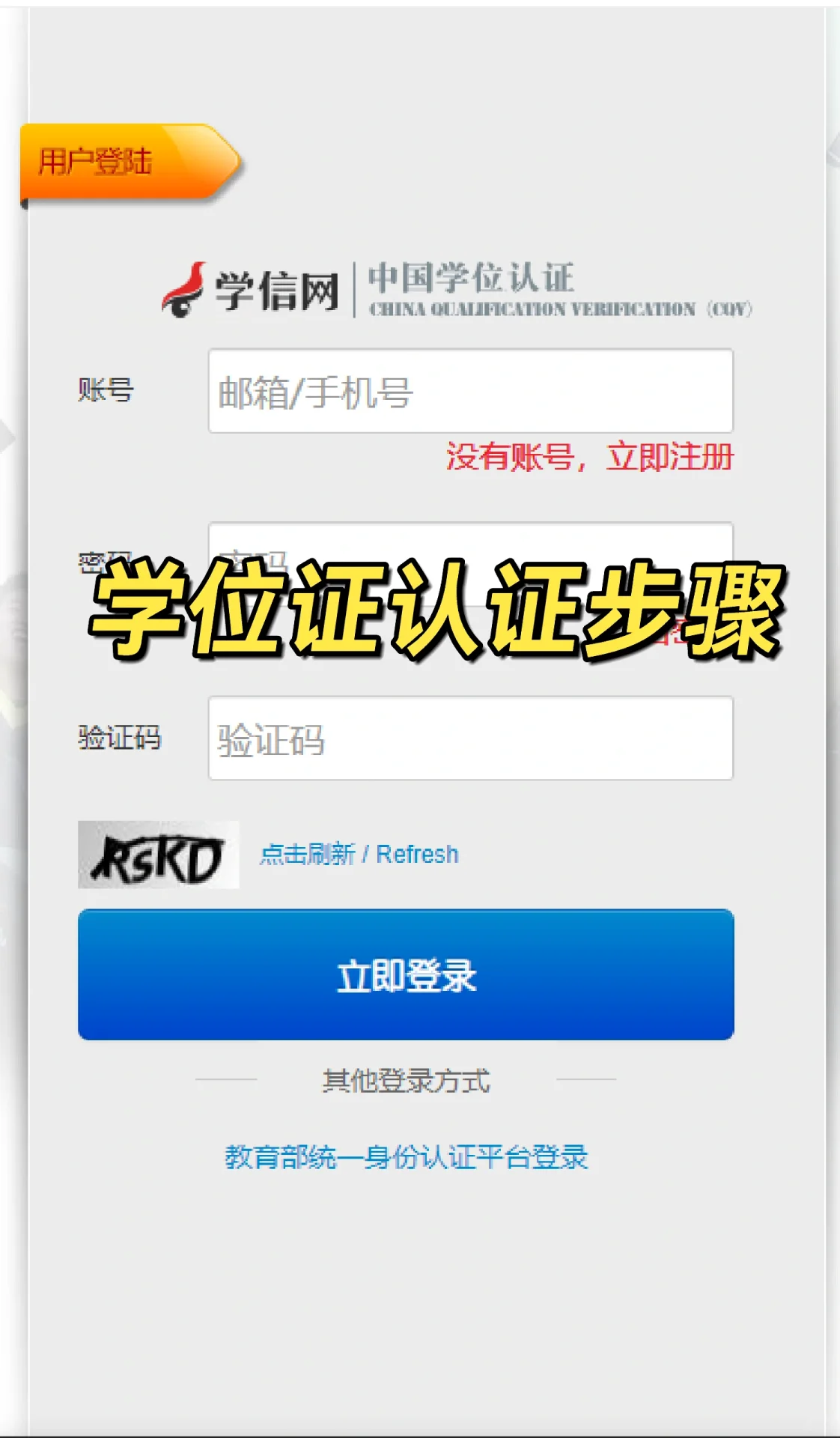Refresh the captcha via 点击刷新 / Refresh
This screenshot has width=840, height=1438.
point(359,854)
